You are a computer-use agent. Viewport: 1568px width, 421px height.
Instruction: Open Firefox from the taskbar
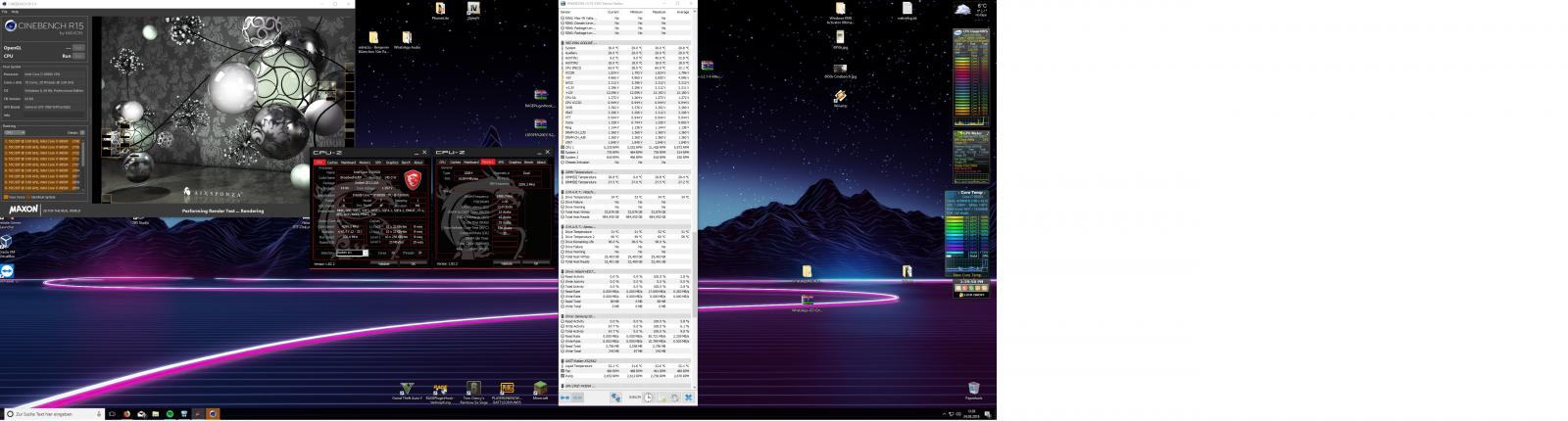click(126, 414)
